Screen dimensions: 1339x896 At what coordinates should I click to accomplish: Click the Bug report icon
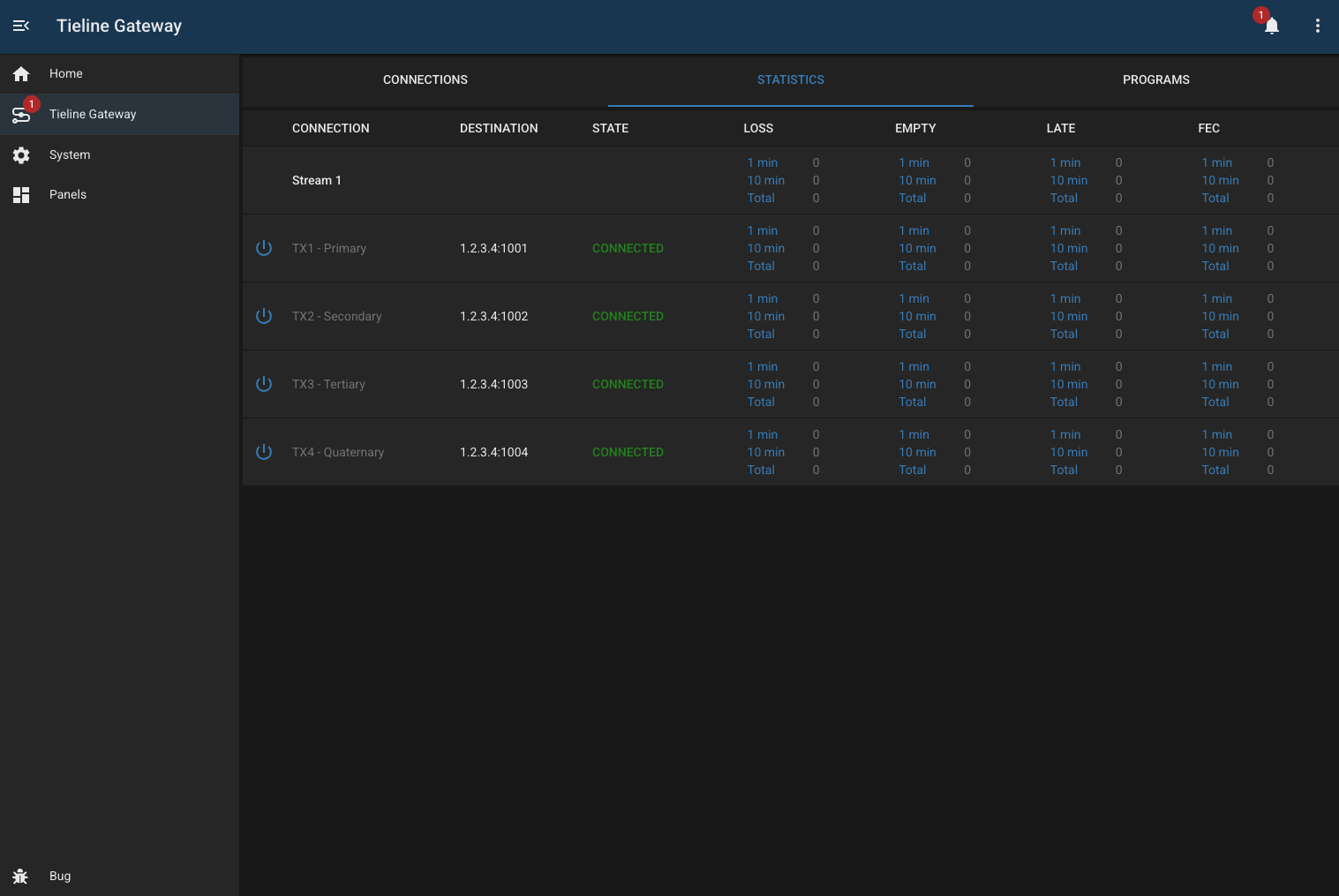click(x=21, y=876)
